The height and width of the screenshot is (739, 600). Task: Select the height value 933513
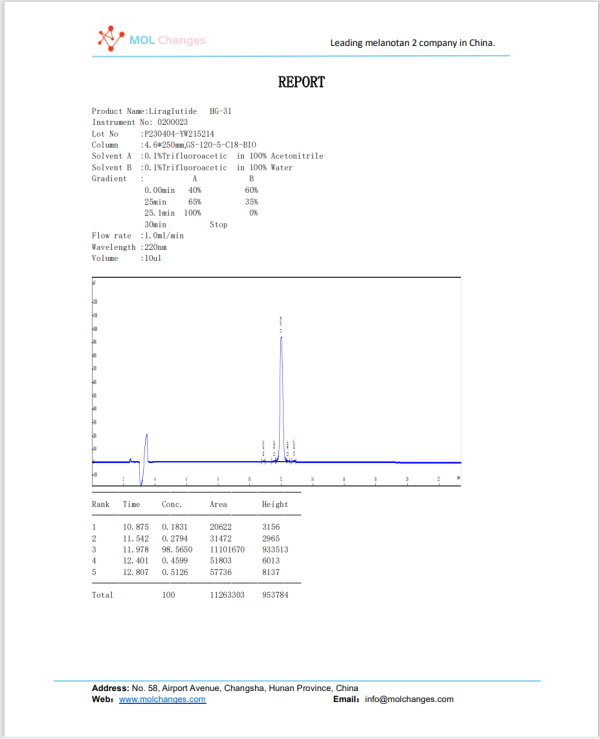(x=275, y=550)
